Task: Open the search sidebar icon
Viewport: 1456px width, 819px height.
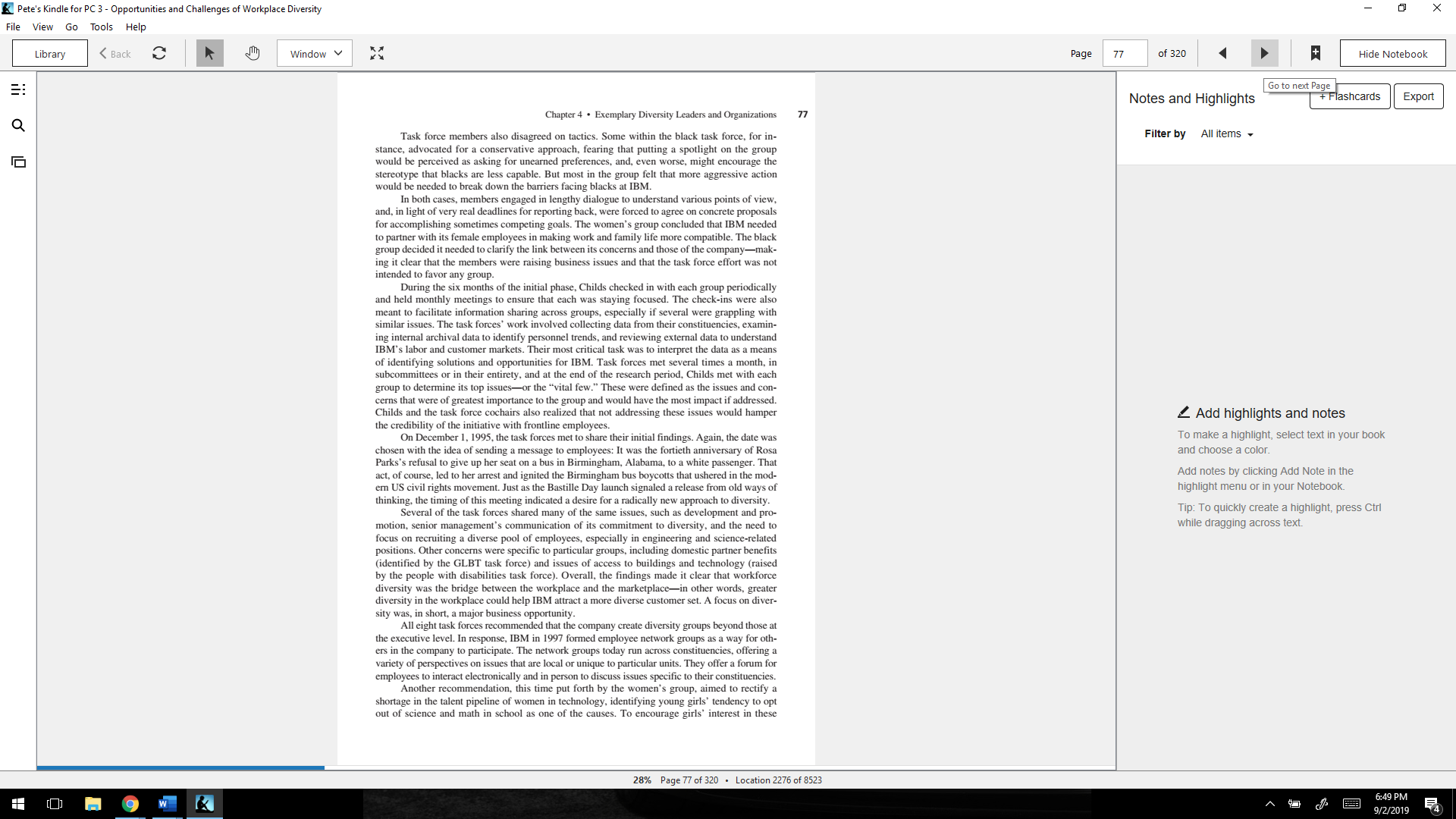Action: [19, 126]
